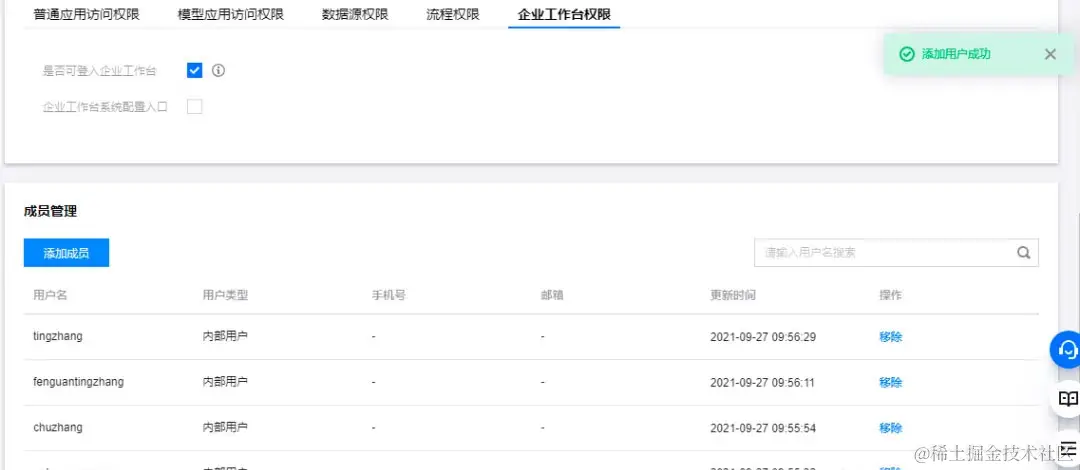Select the chuzhang username cell
Image resolution: width=1080 pixels, height=470 pixels.
(x=58, y=427)
